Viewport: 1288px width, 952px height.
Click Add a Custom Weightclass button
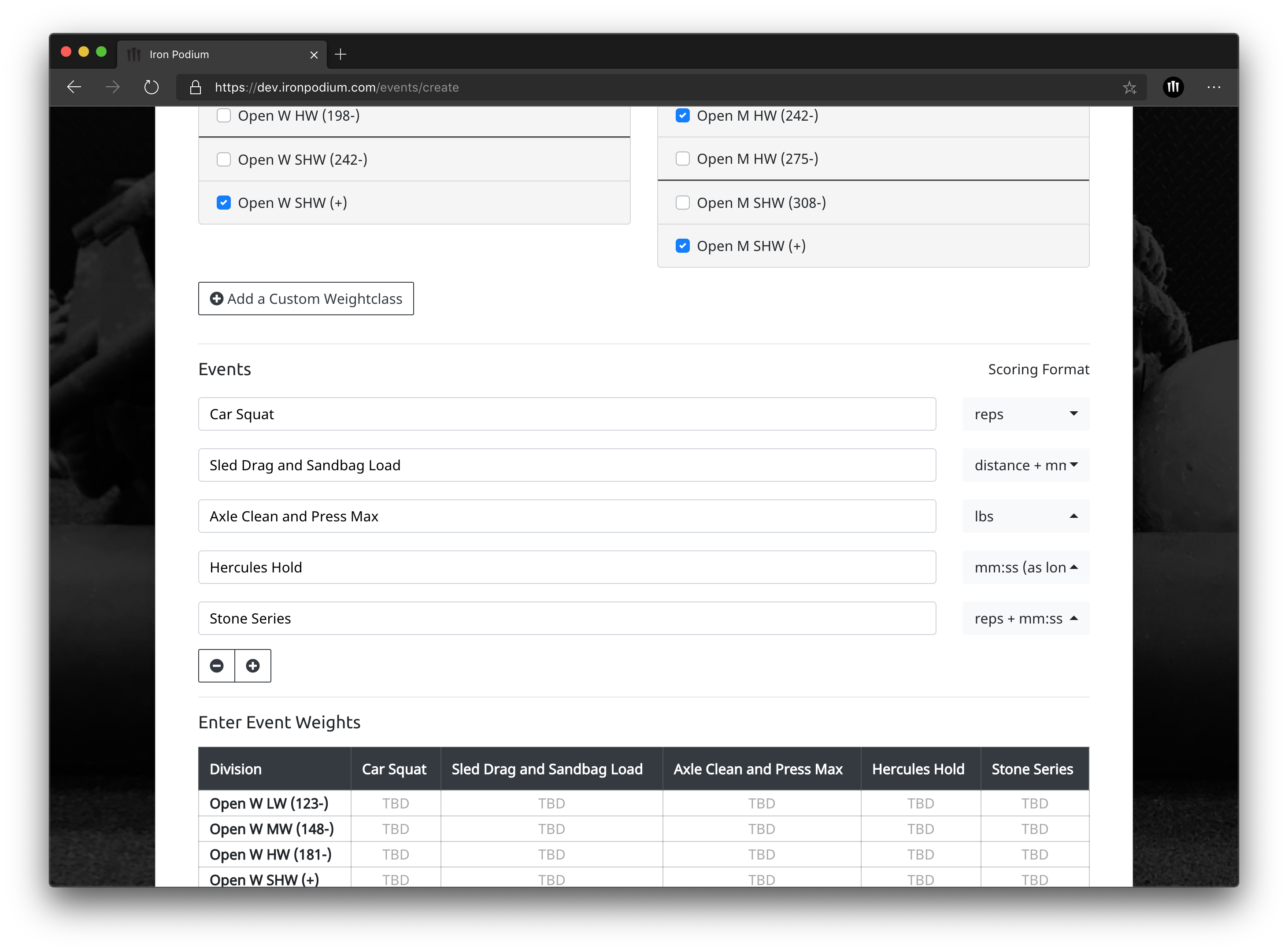306,299
